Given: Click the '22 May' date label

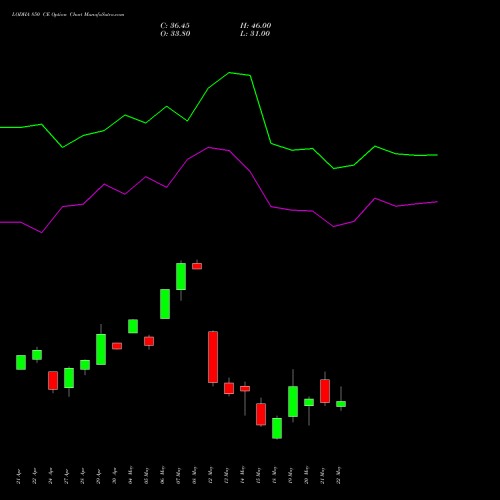Looking at the screenshot, I should (x=339, y=475).
